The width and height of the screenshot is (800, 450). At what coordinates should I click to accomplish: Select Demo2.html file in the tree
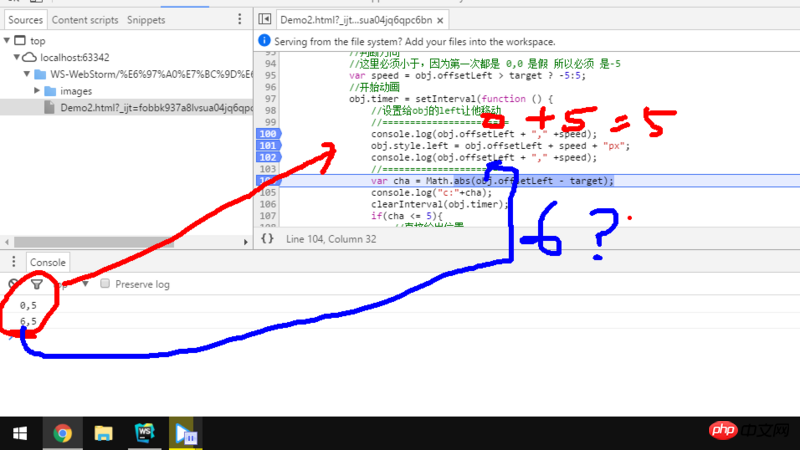click(127, 108)
